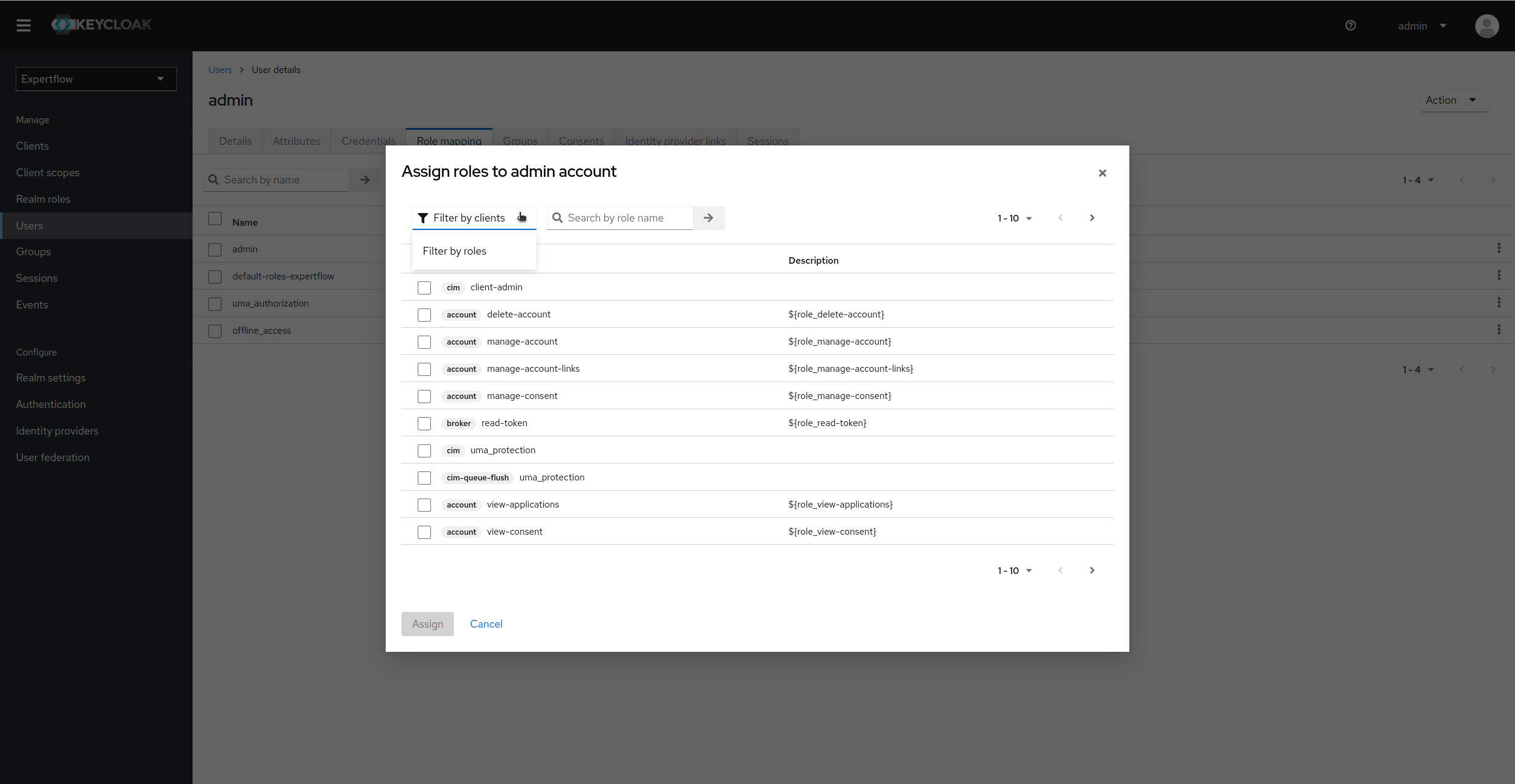1515x784 pixels.
Task: Click the user avatar icon top right
Action: [1487, 26]
